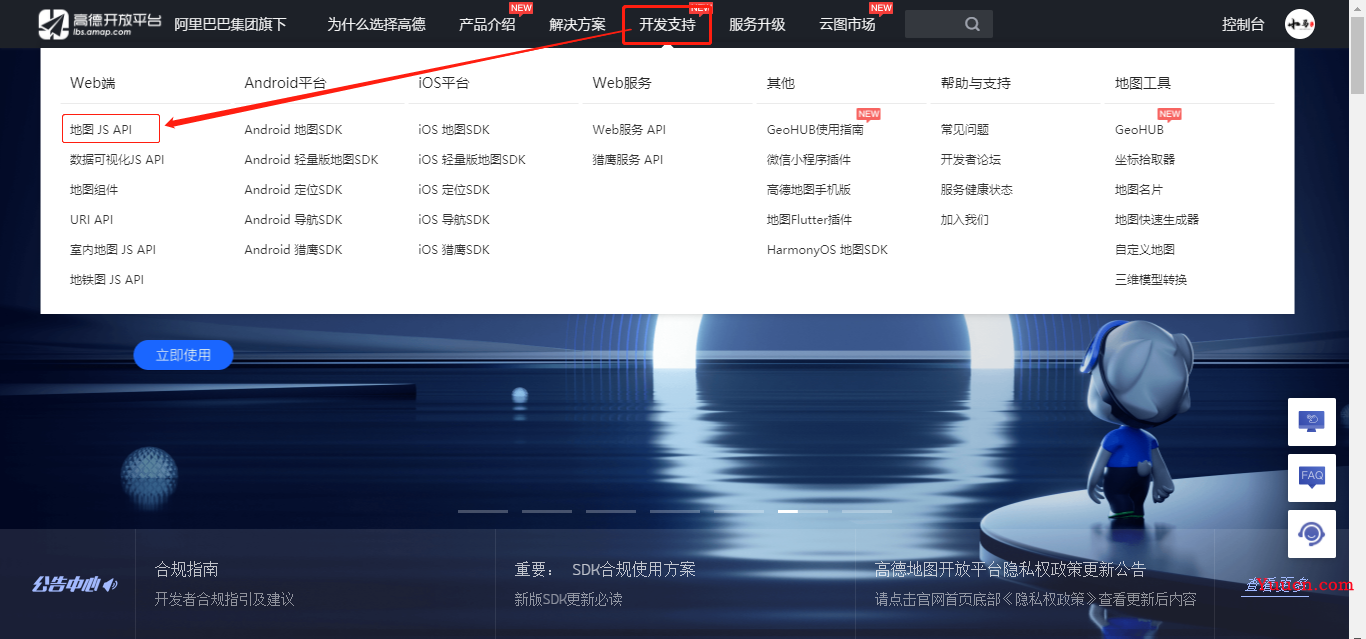Open 地图名片 tool

point(1139,190)
